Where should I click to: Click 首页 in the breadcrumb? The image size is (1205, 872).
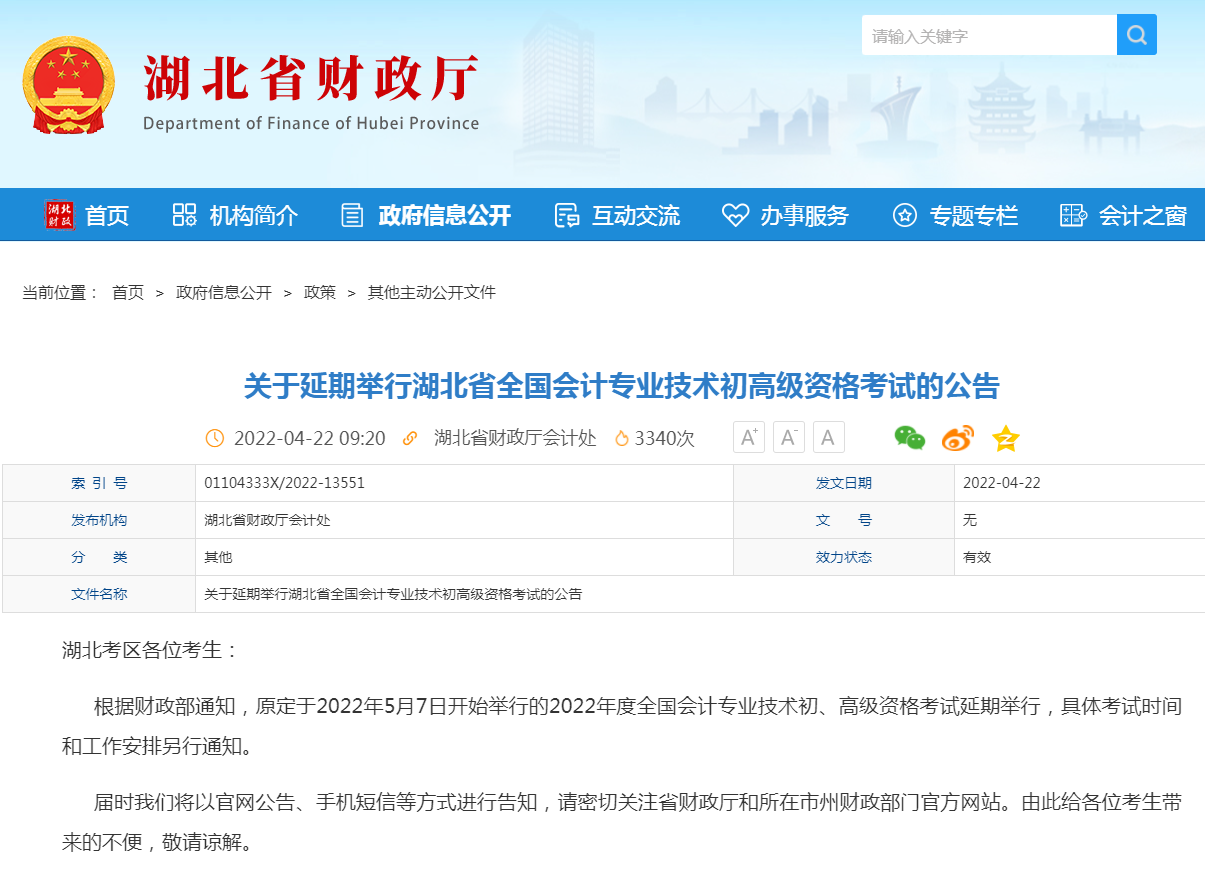(x=128, y=293)
